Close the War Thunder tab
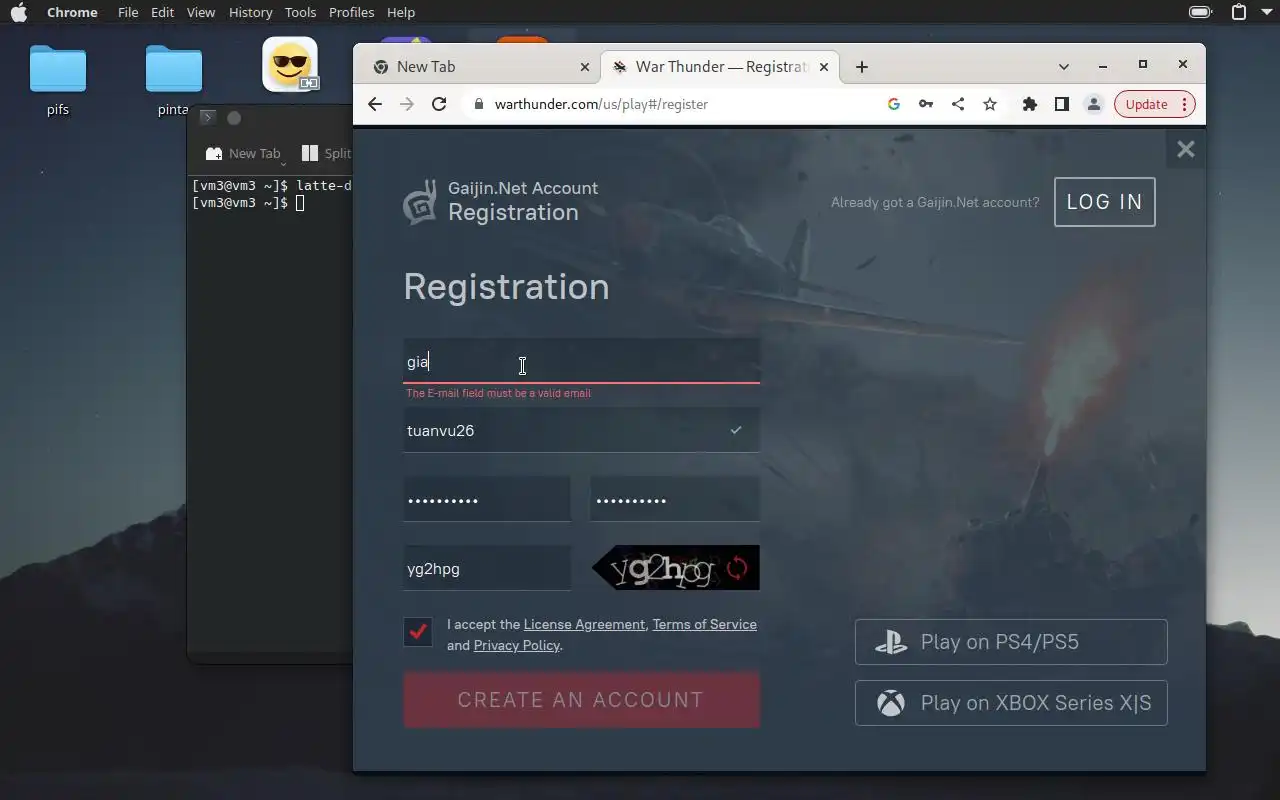The height and width of the screenshot is (800, 1280). pyautogui.click(x=824, y=67)
